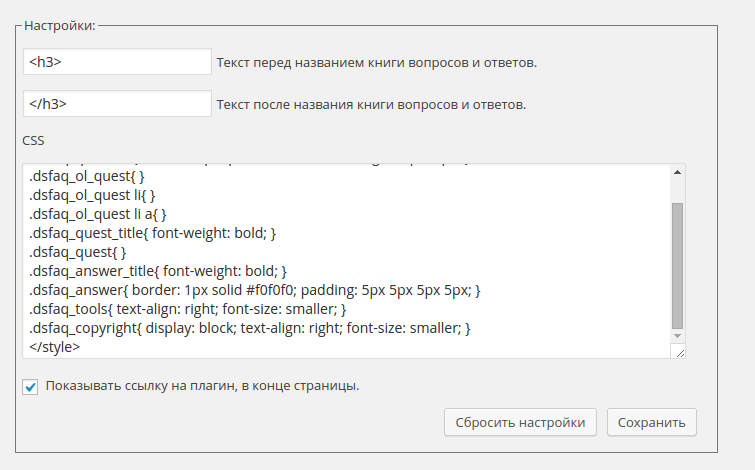755x470 pixels.
Task: Click the scrollbar down arrow in CSS box
Action: click(x=677, y=336)
